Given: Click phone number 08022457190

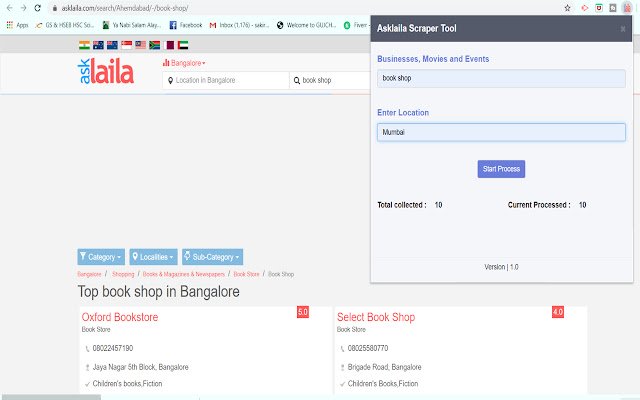Looking at the screenshot, I should pos(113,348).
